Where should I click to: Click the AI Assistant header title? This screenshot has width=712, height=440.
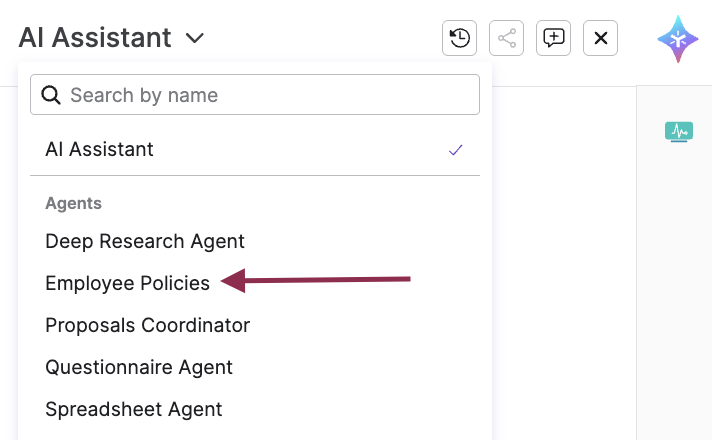tap(95, 38)
